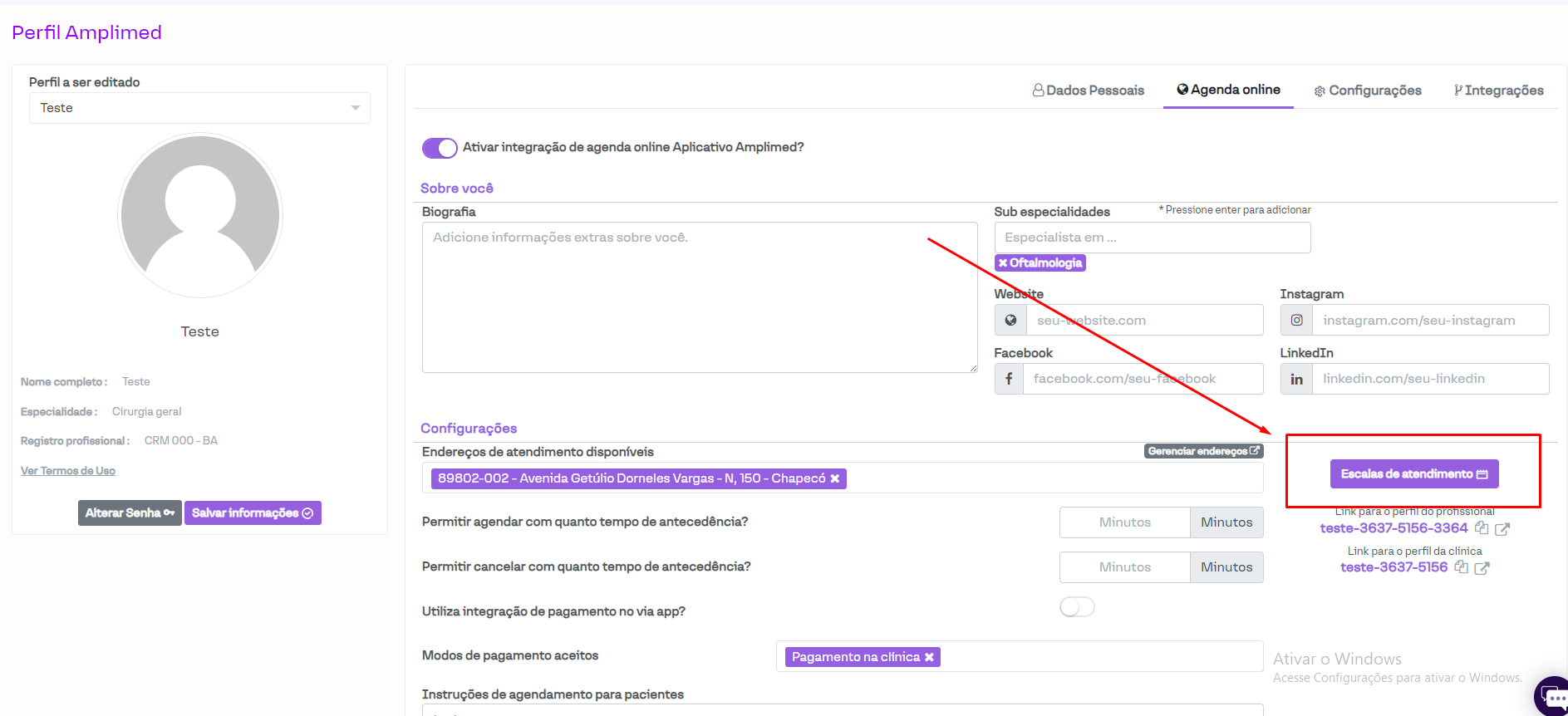Click the Escalas de atendimento button
This screenshot has height=716, width=1568.
pos(1413,474)
